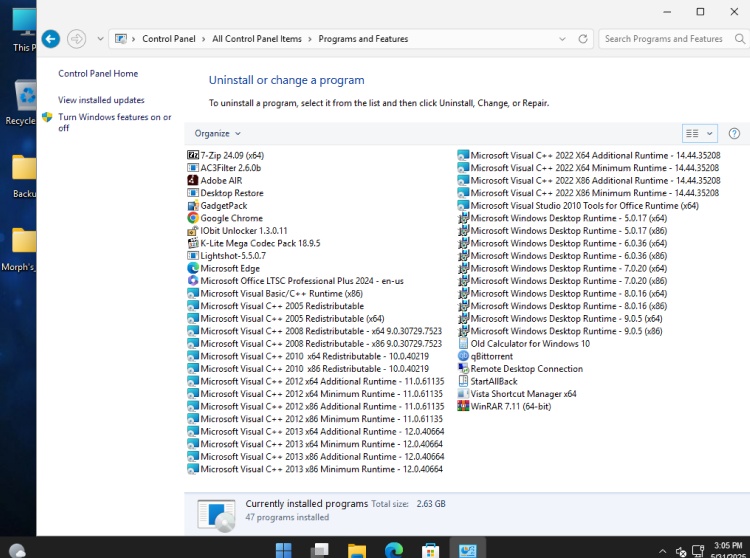Select Microsoft Windows Desktop Runtime - 9.0.5 (x64)
Screen dimensions: 750x558
click(x=560, y=318)
